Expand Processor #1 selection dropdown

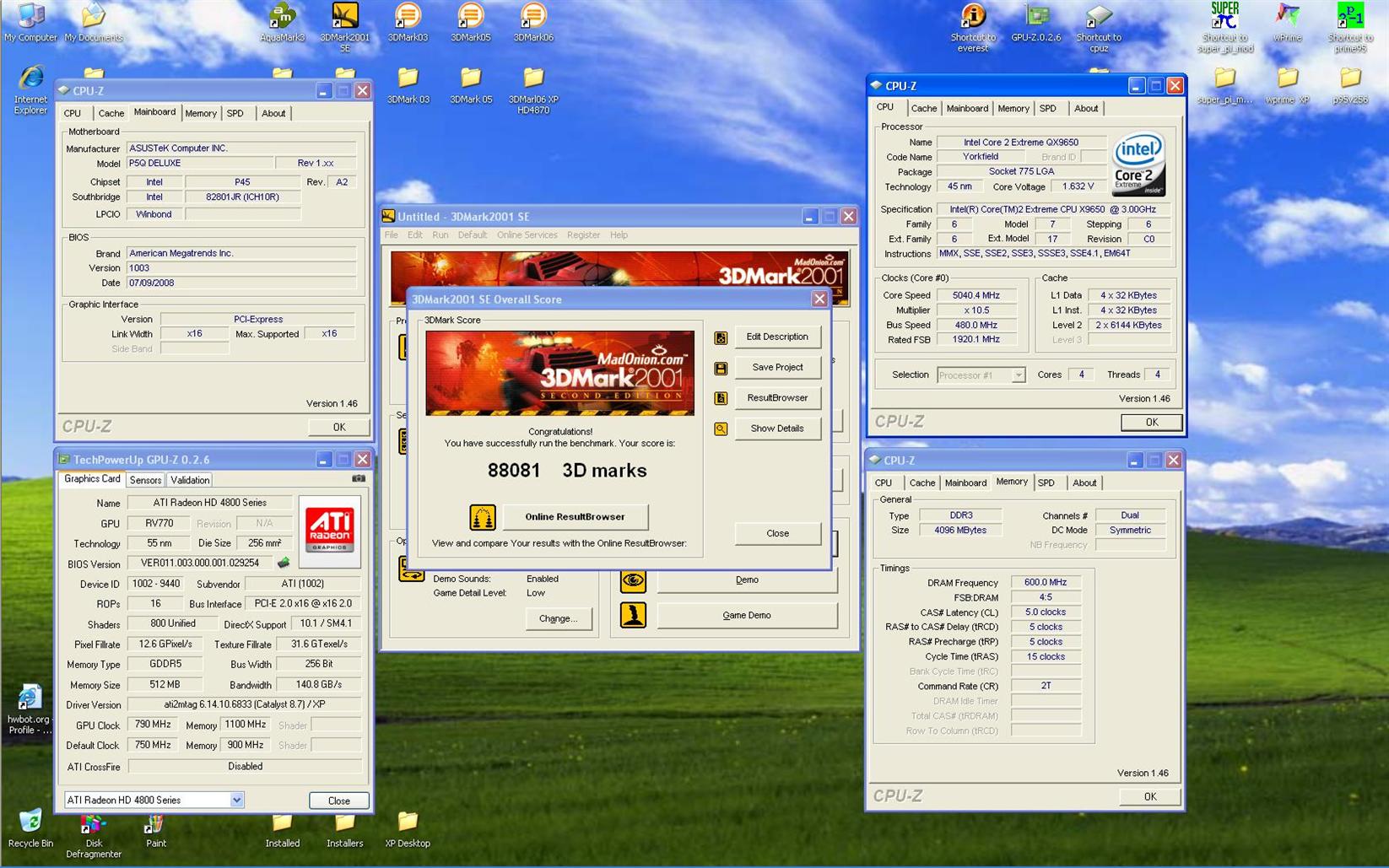(x=1018, y=375)
